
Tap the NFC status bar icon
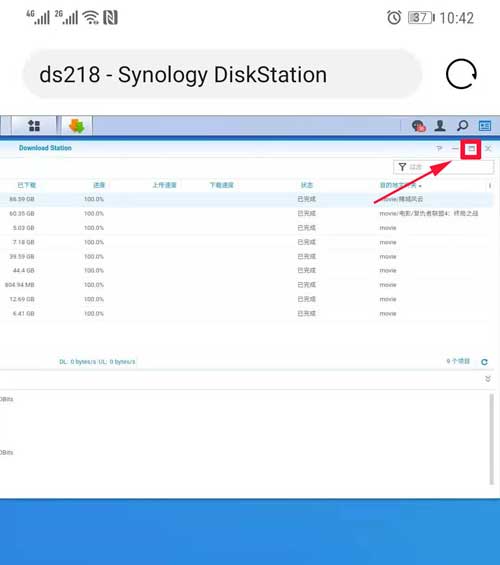tap(110, 17)
